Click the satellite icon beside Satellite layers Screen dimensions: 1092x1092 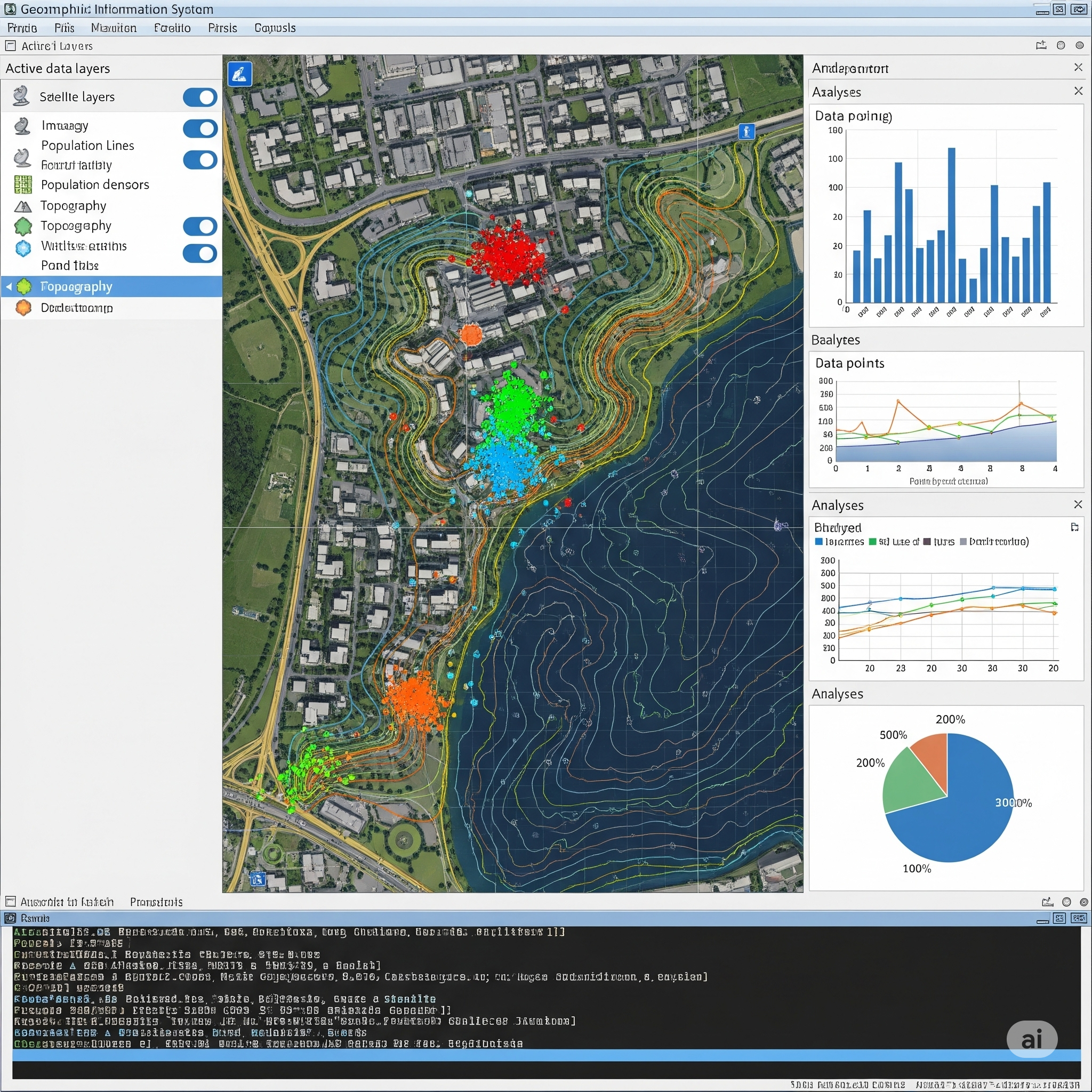[x=21, y=97]
